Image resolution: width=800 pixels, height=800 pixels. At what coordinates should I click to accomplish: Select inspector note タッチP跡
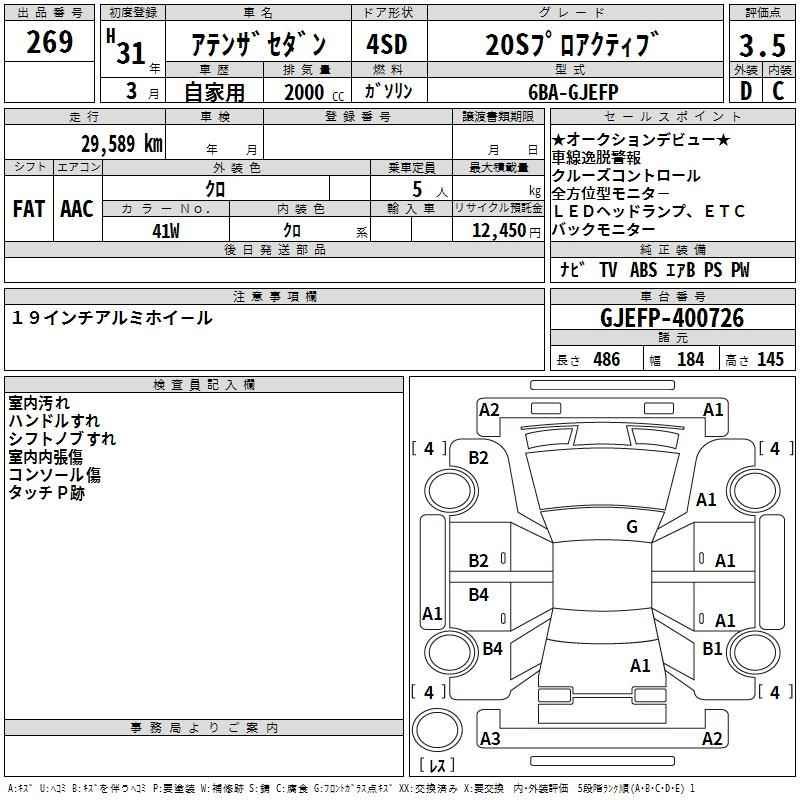pos(46,492)
